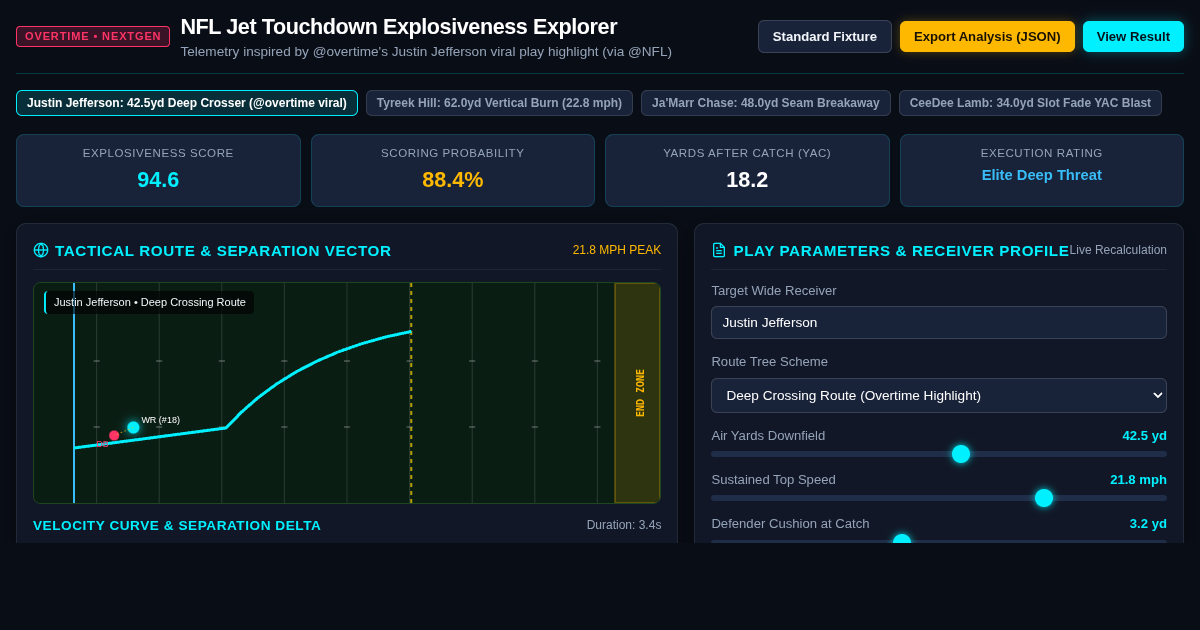The image size is (1200, 630).
Task: Click the Scoring Probability 88.4% card
Action: pyautogui.click(x=453, y=170)
